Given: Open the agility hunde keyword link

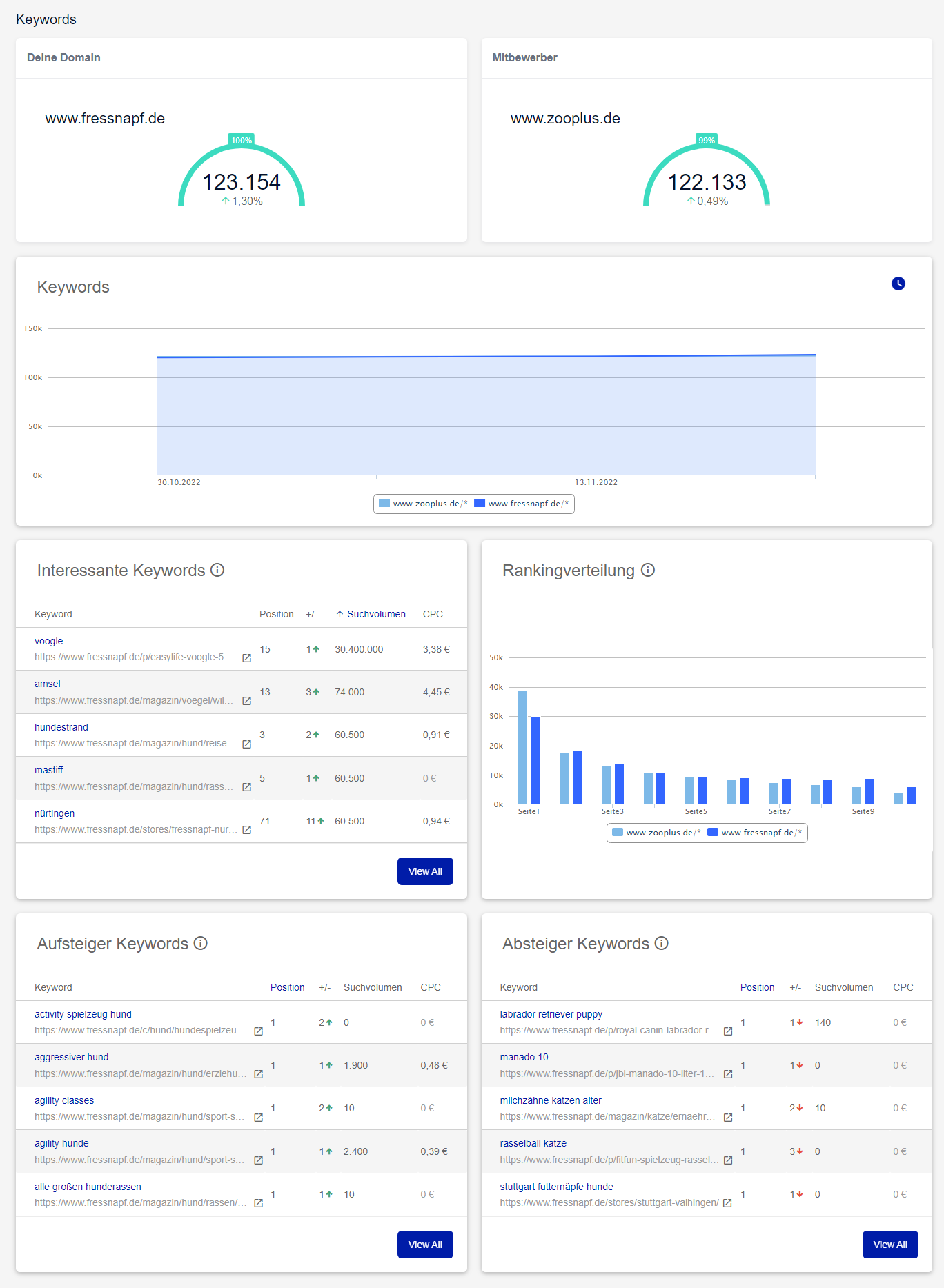Looking at the screenshot, I should 61,1143.
